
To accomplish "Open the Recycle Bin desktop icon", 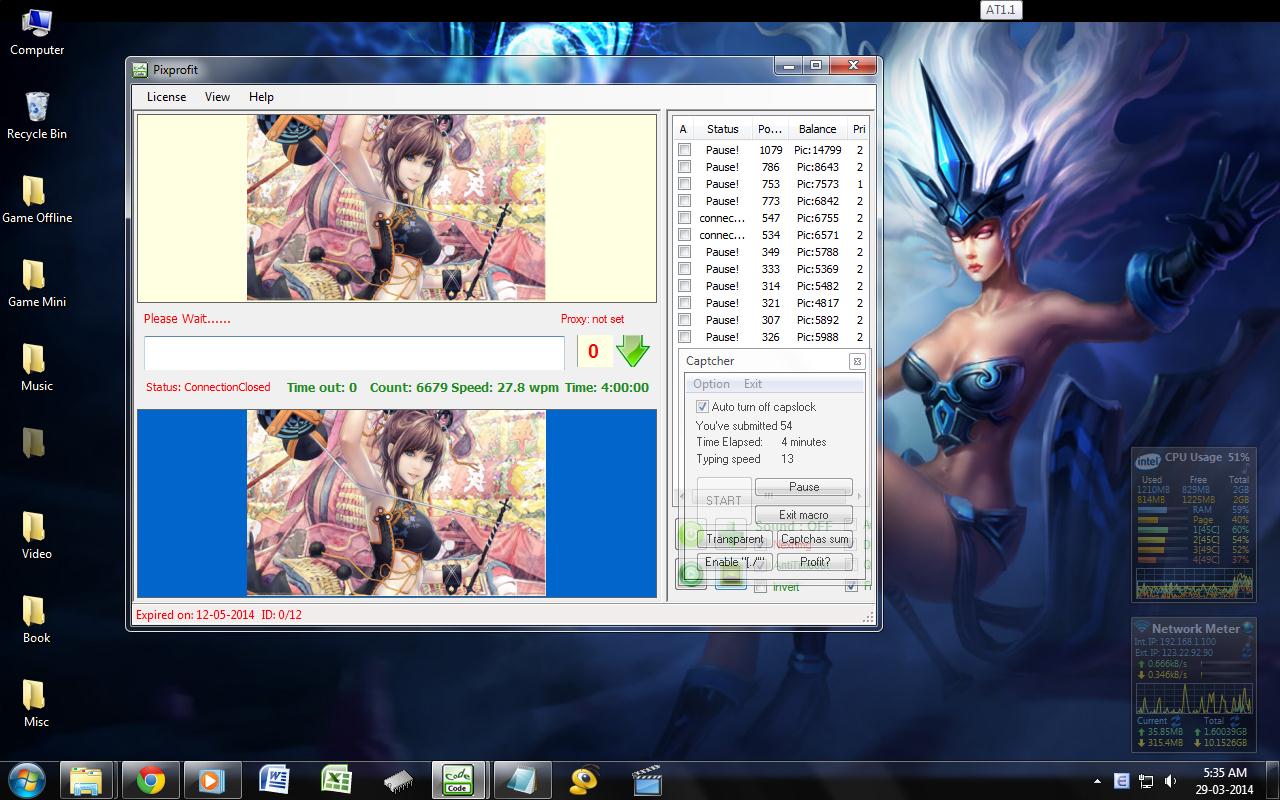I will coord(37,115).
